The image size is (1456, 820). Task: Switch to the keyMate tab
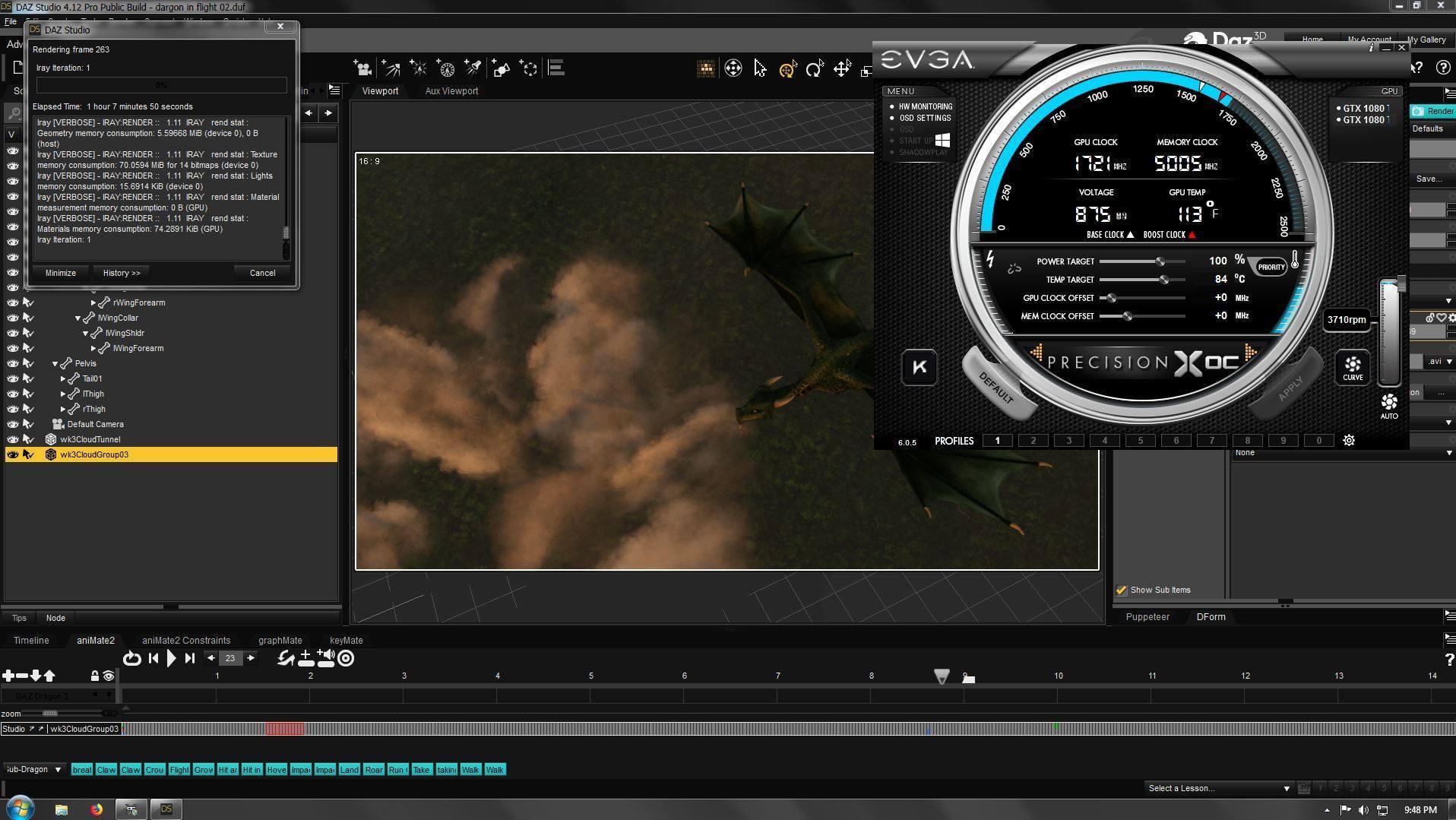(346, 641)
